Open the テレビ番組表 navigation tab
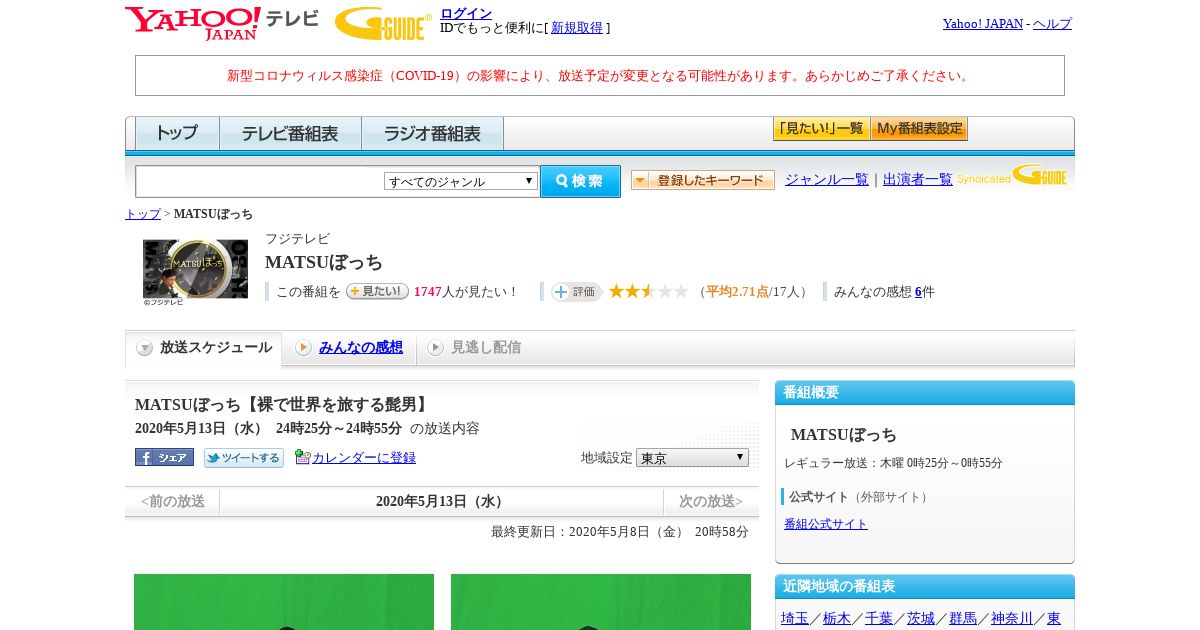This screenshot has height=630, width=1200. 290,133
